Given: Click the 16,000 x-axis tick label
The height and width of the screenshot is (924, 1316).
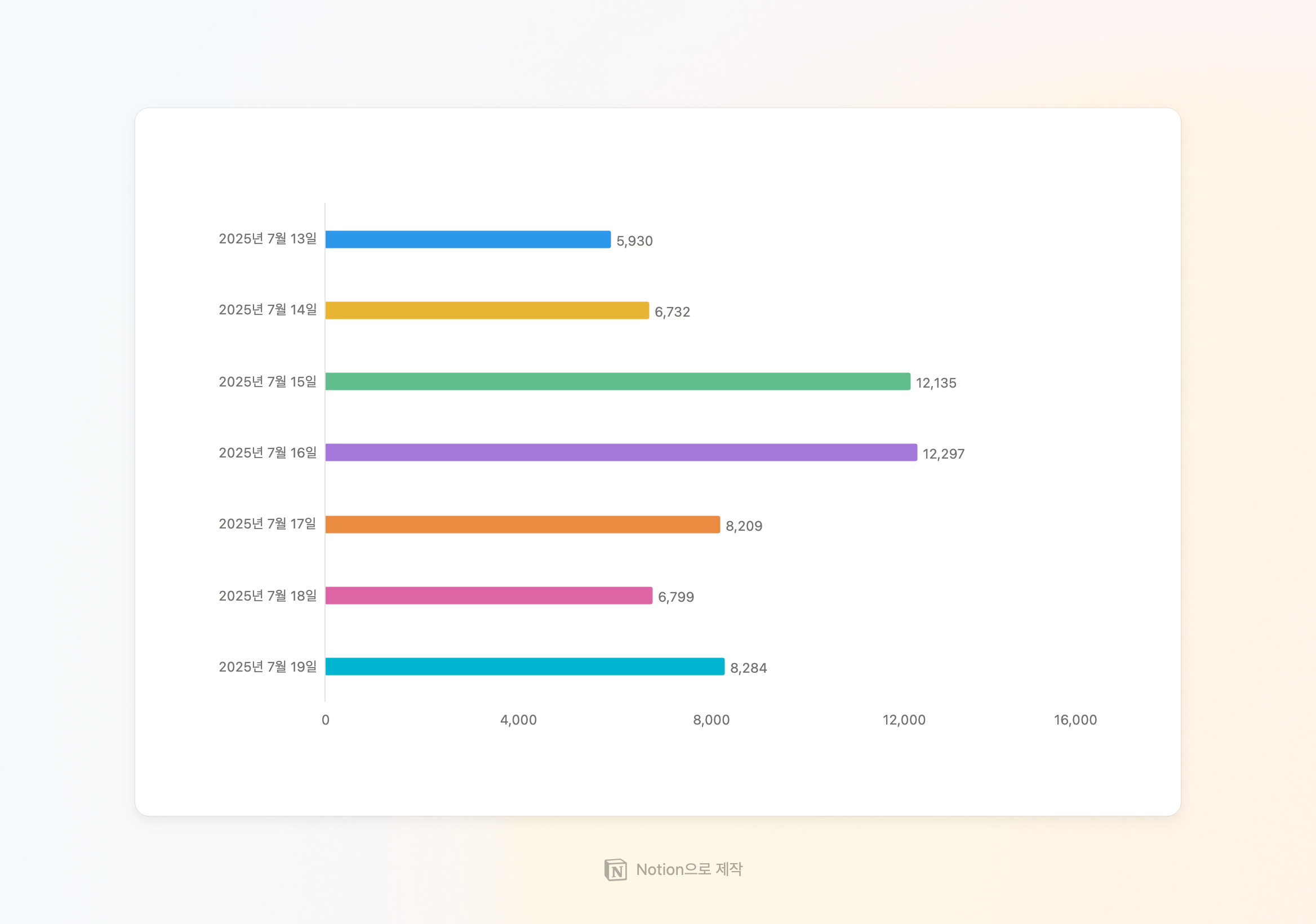Looking at the screenshot, I should [x=1075, y=720].
